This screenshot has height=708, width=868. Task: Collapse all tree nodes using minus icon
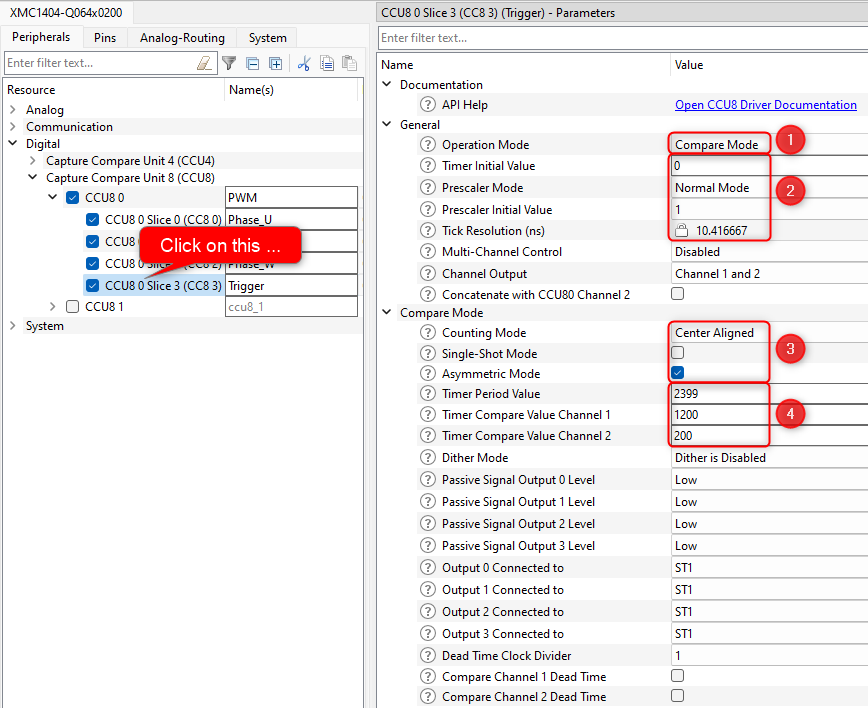point(252,63)
